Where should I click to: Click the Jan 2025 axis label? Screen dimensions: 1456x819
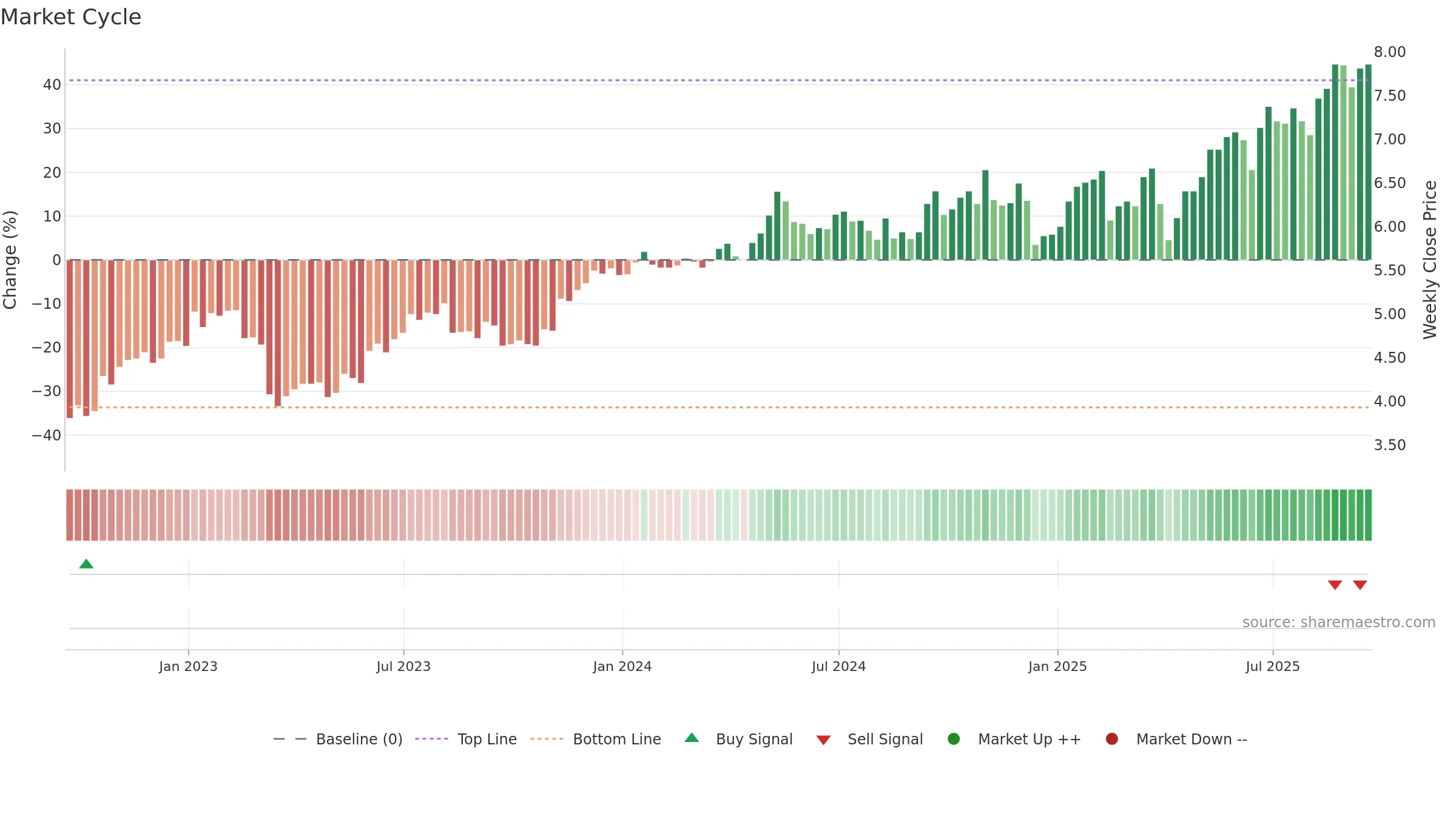[1057, 666]
